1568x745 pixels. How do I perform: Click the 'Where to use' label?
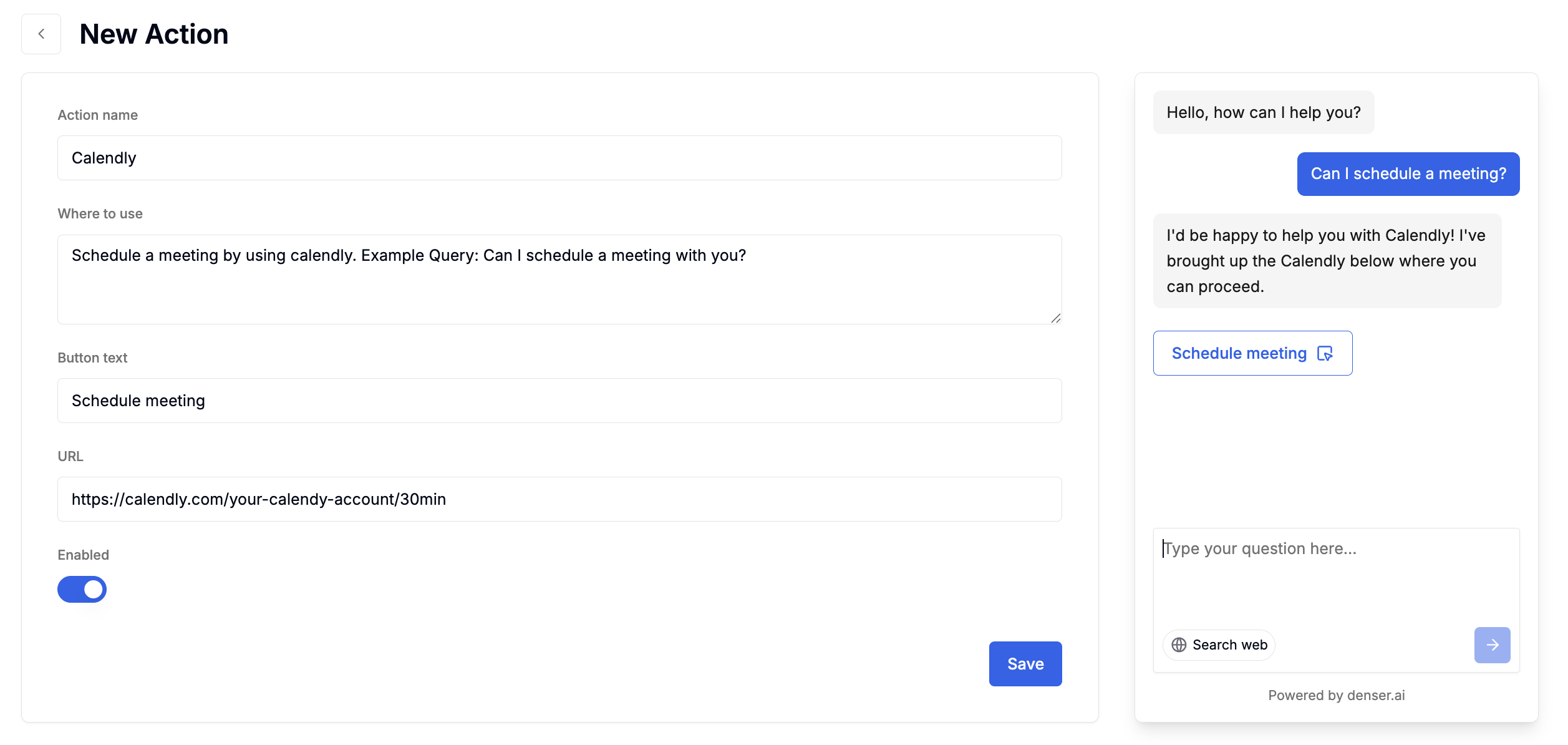point(100,213)
